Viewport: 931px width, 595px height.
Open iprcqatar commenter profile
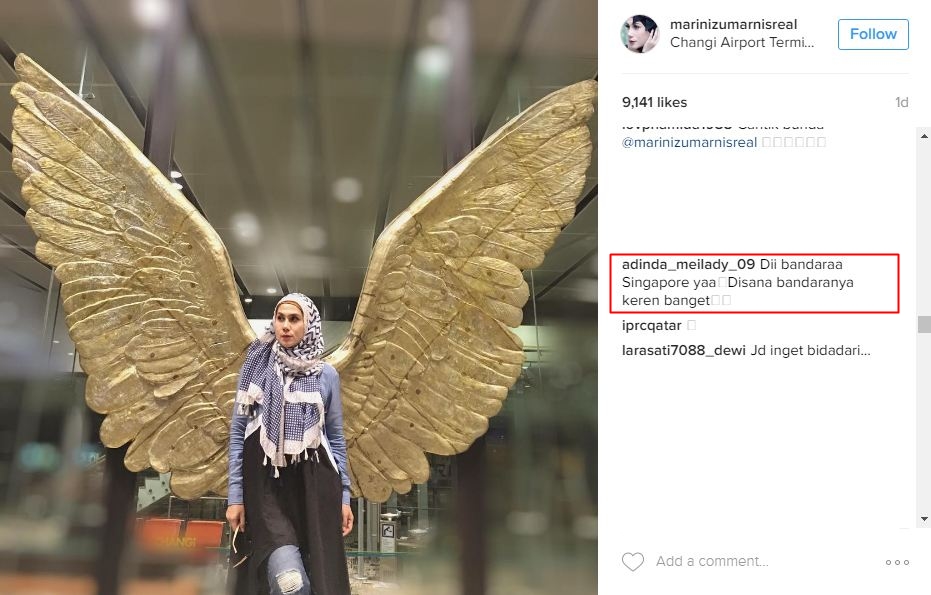click(651, 325)
